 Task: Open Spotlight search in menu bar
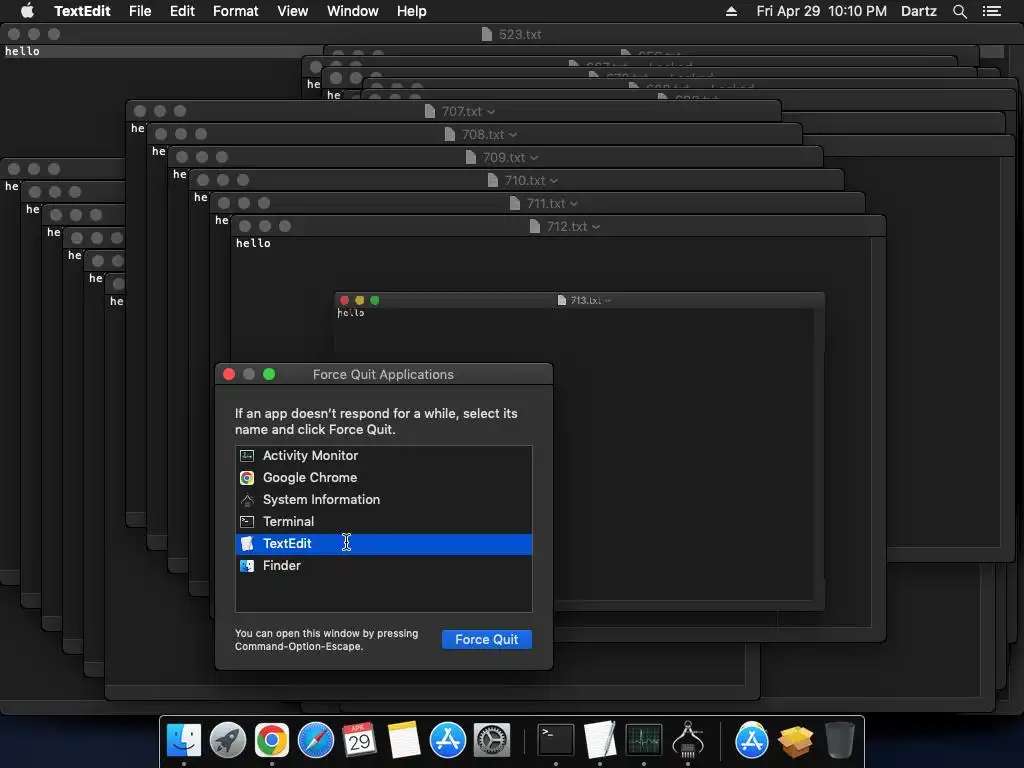click(x=959, y=11)
